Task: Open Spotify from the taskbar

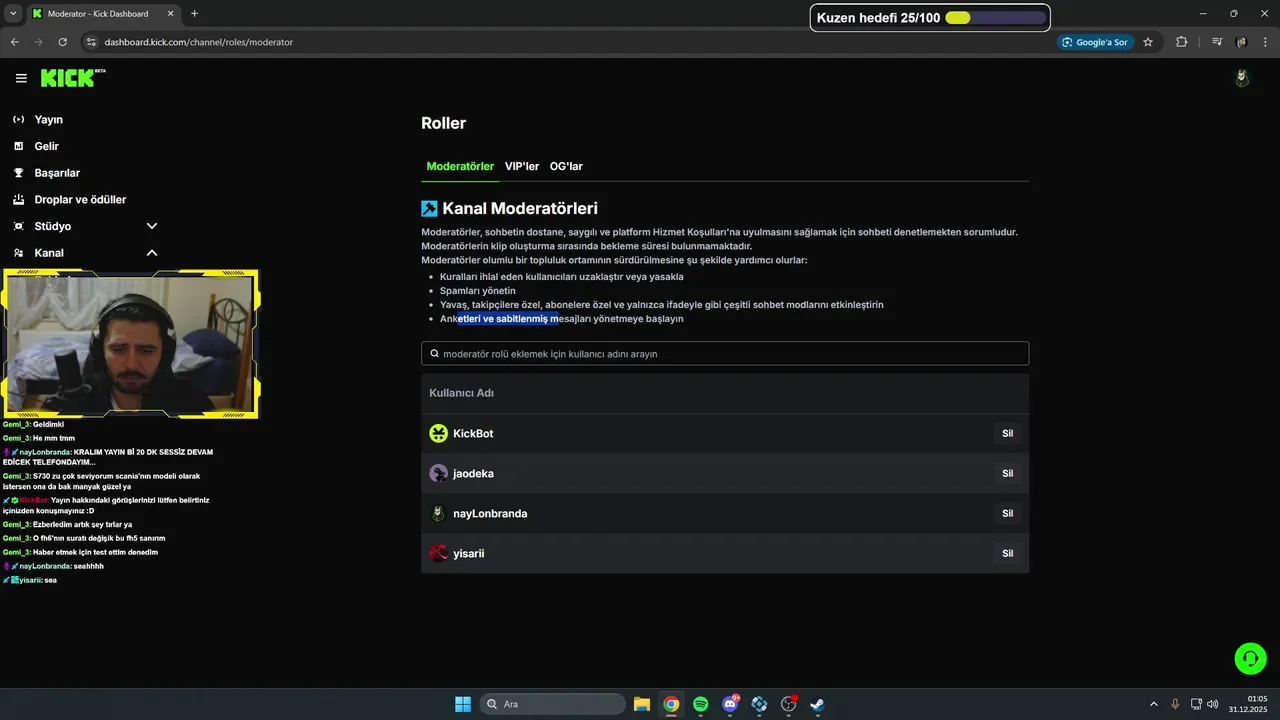Action: tap(700, 704)
